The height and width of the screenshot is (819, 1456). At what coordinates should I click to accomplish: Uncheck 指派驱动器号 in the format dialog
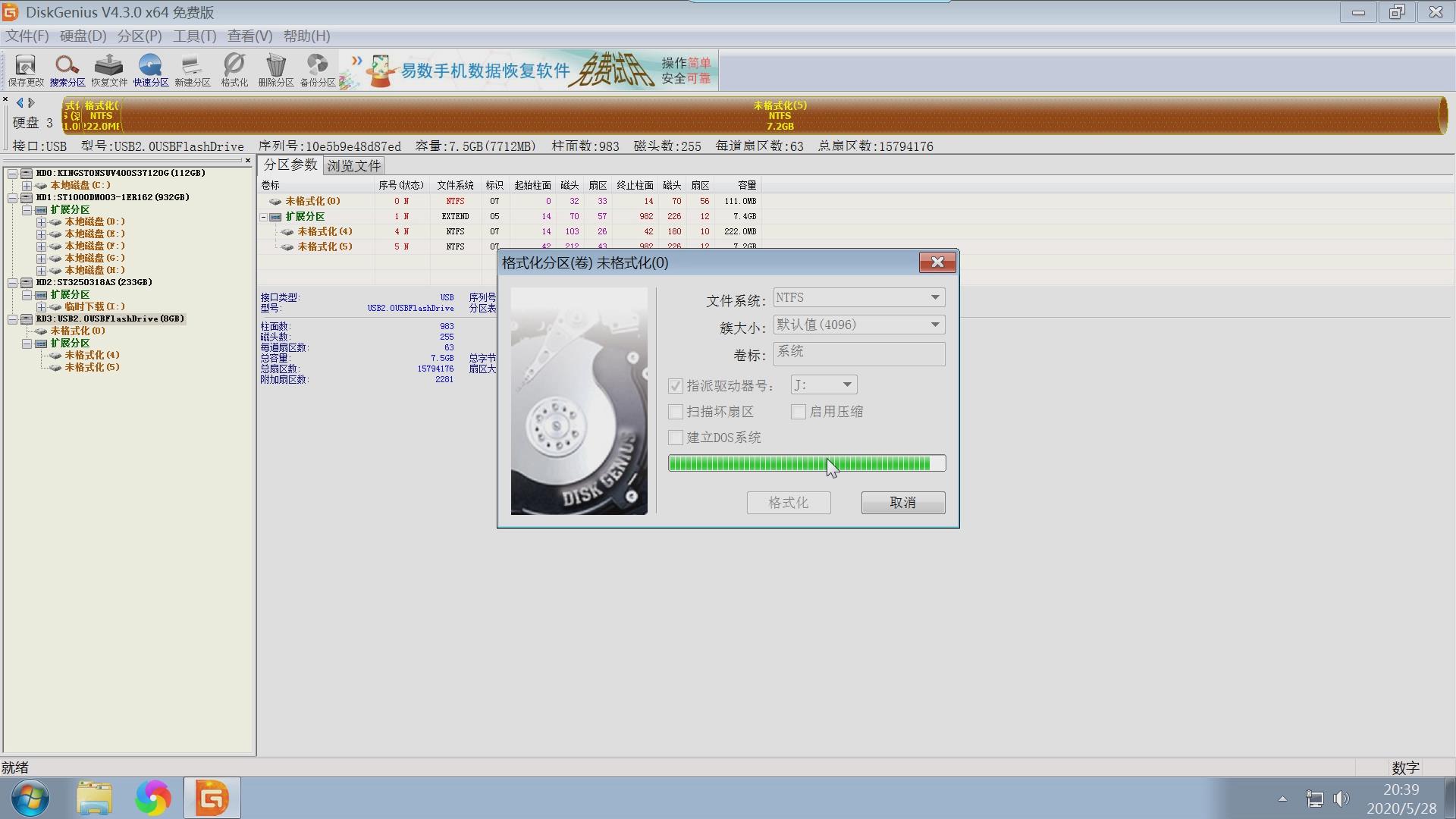[675, 385]
